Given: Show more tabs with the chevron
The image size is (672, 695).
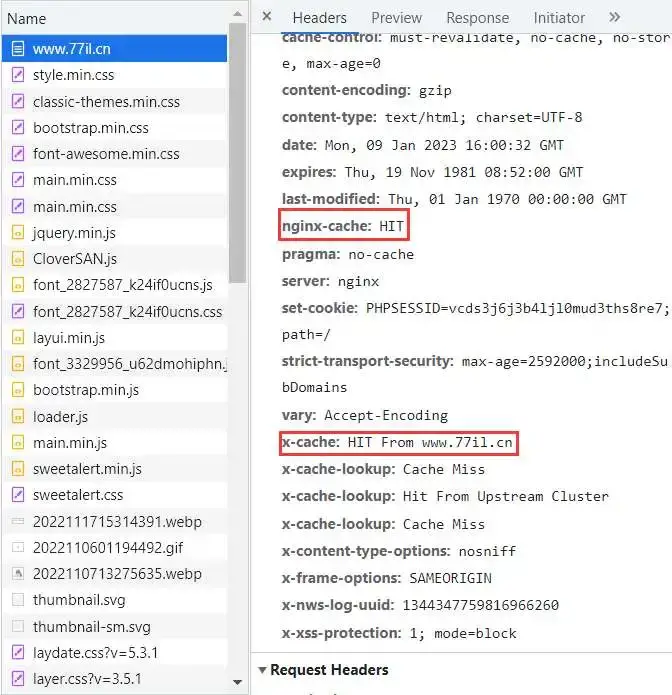Looking at the screenshot, I should pos(614,17).
